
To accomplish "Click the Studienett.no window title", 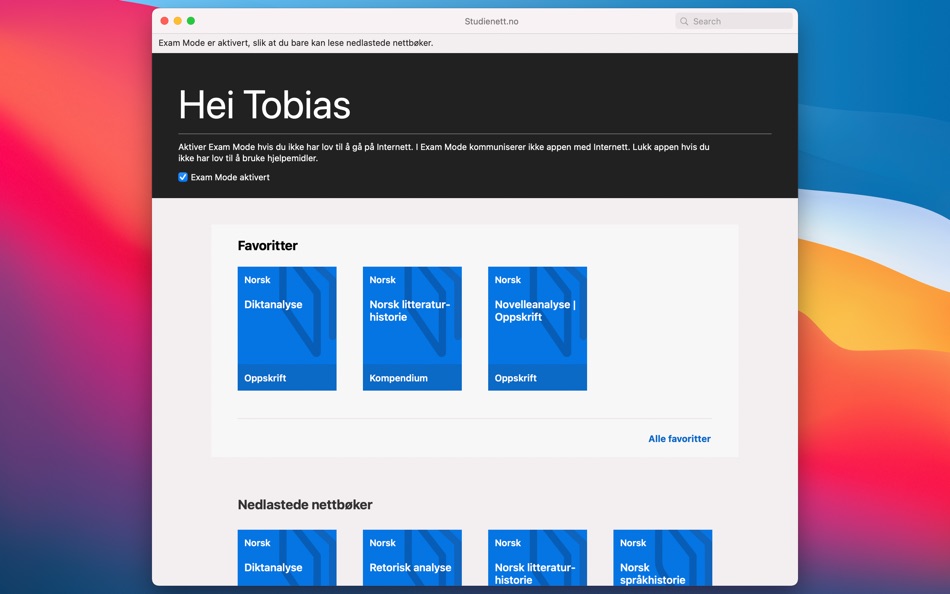I will click(x=491, y=21).
